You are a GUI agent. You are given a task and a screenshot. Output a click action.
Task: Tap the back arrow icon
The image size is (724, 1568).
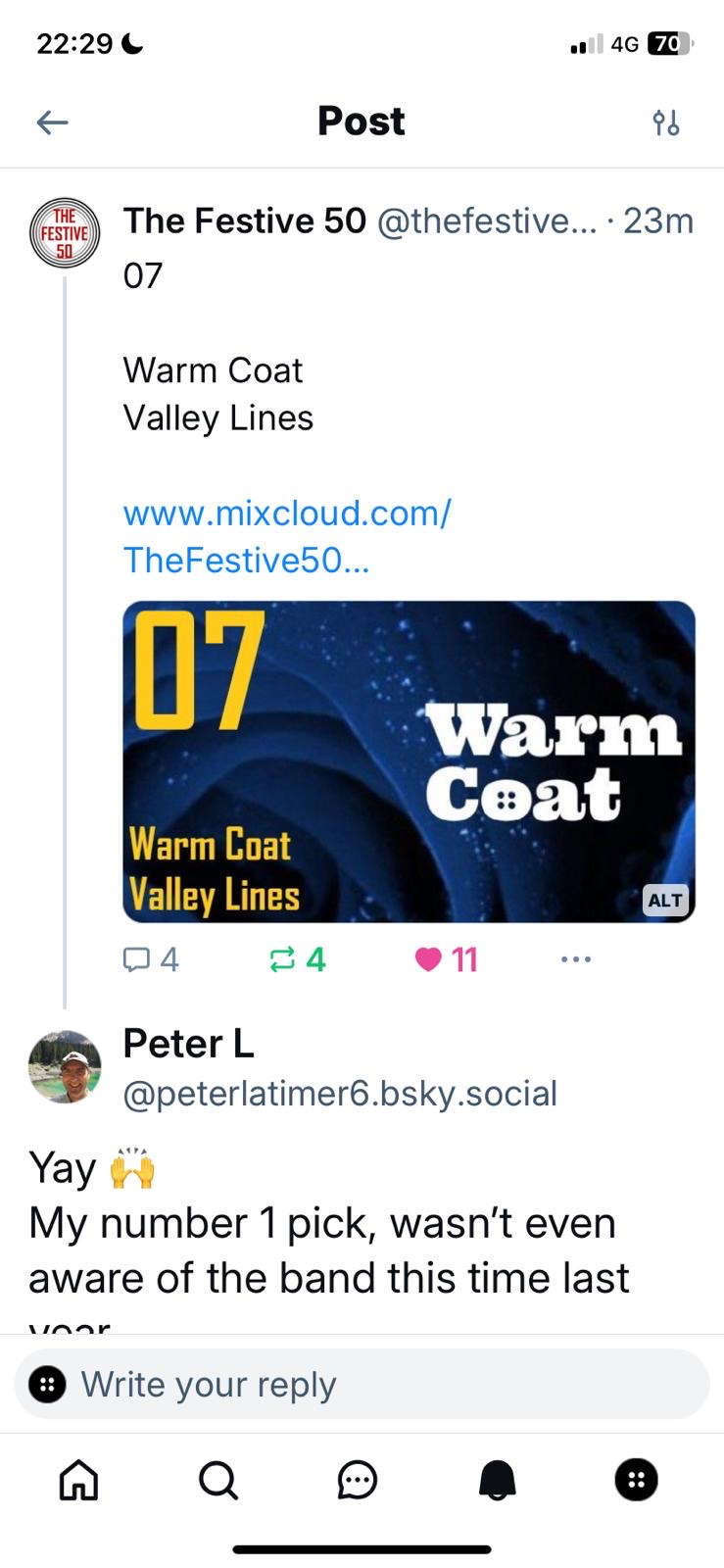[52, 122]
